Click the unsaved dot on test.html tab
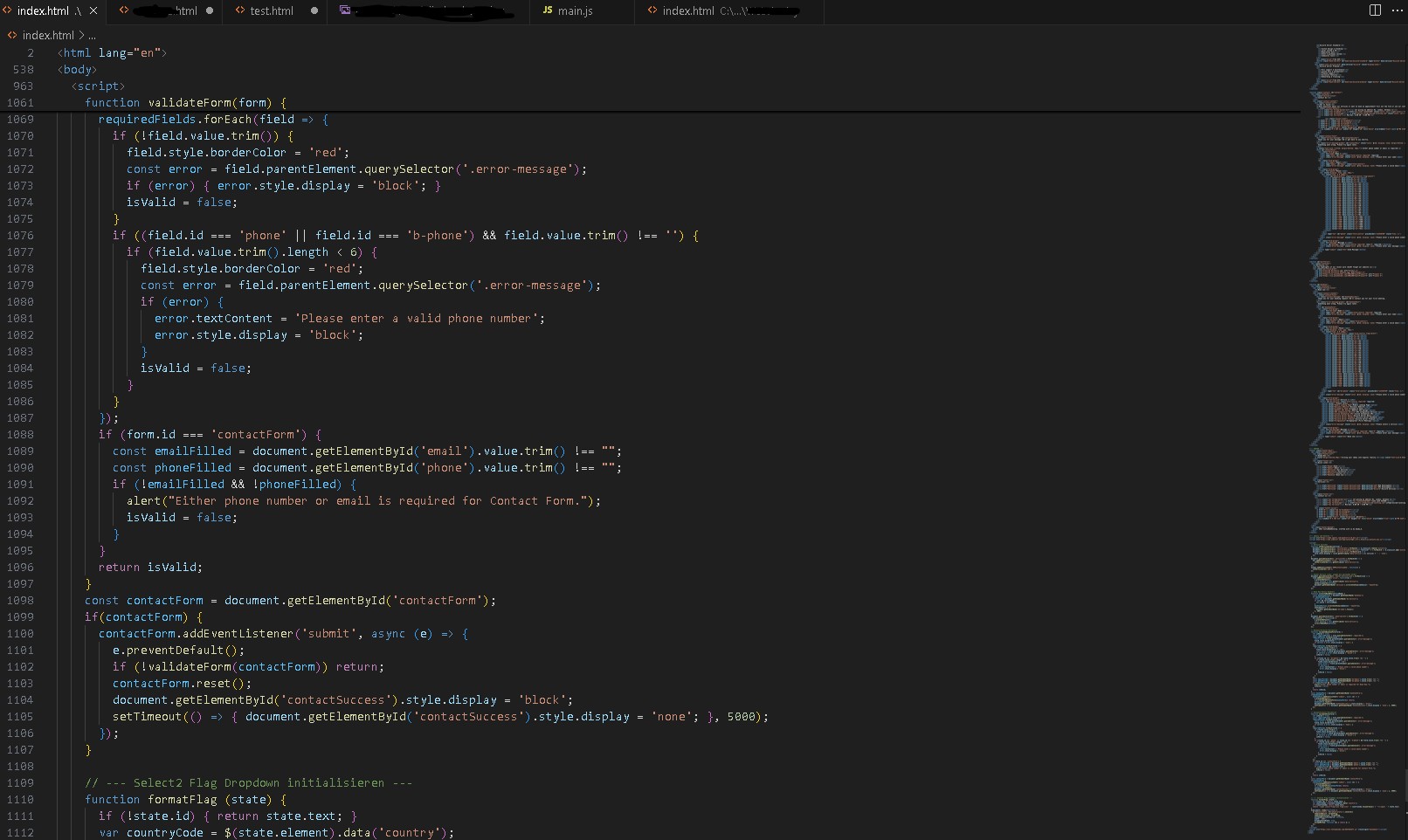 (x=314, y=11)
